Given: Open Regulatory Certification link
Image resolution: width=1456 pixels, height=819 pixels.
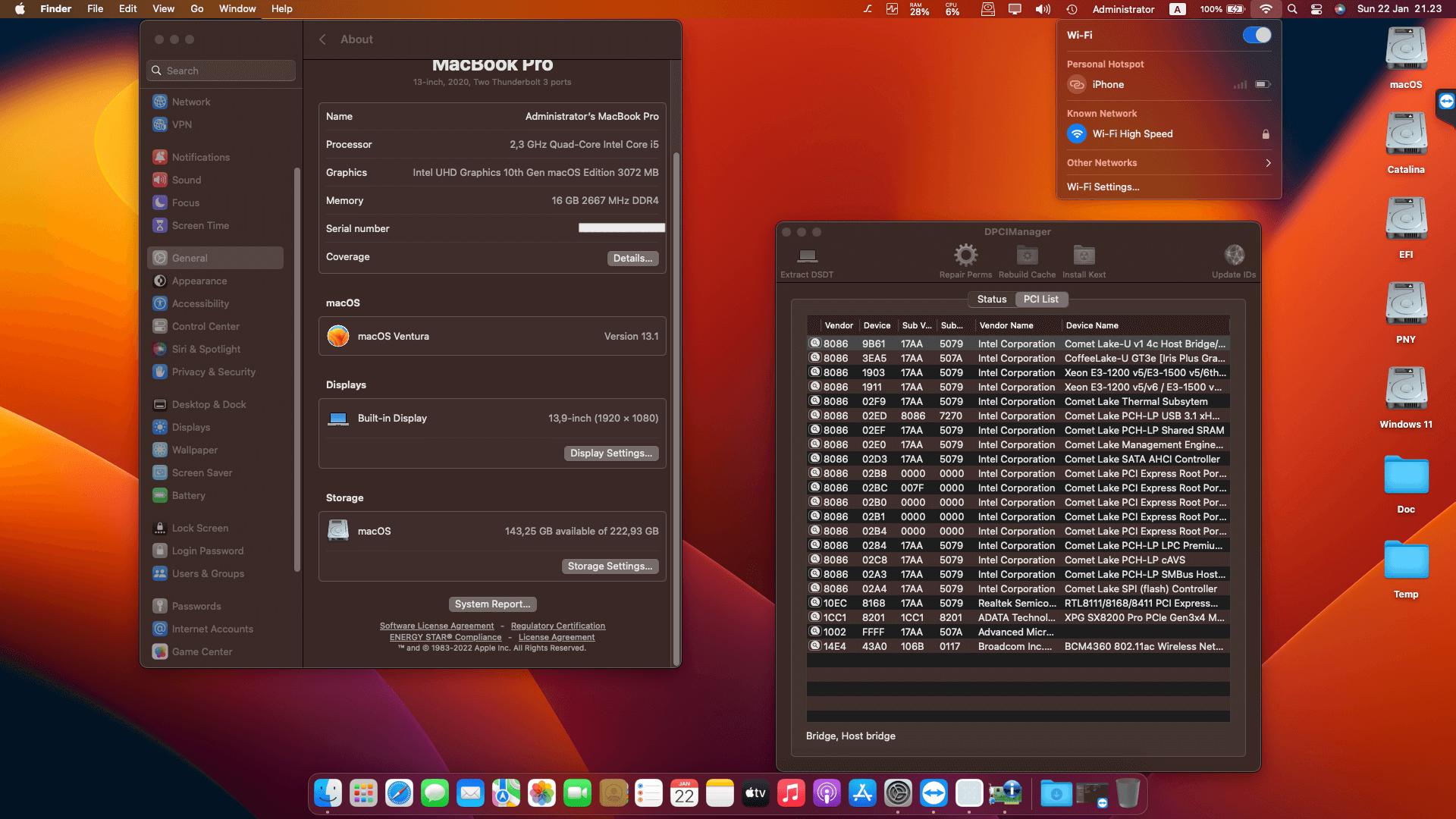Looking at the screenshot, I should (558, 626).
